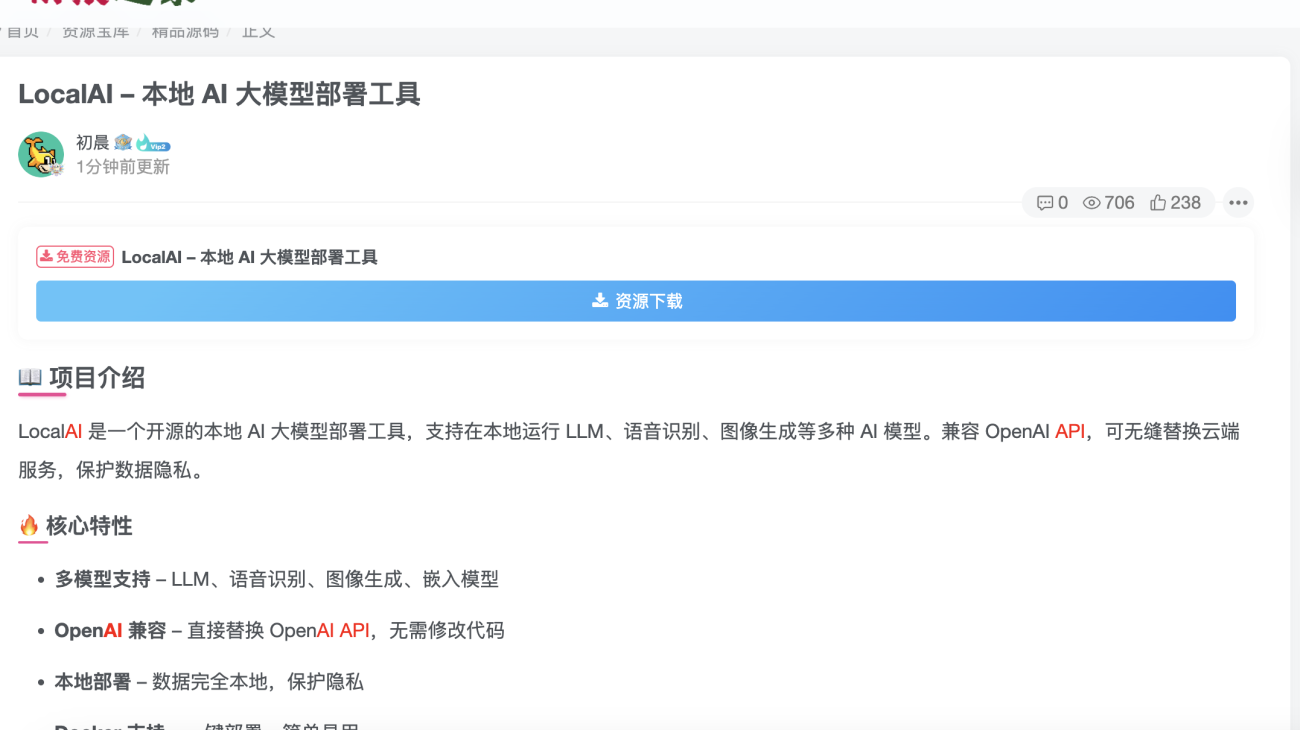Click red API link before 无需修改代码

click(354, 631)
